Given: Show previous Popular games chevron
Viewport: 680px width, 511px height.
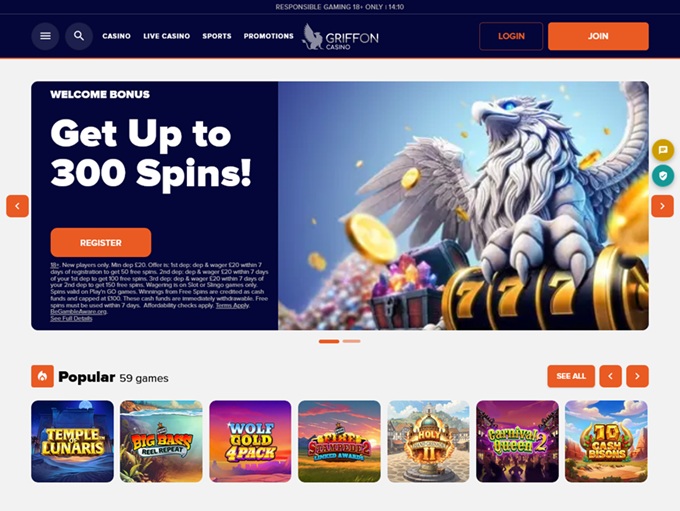Looking at the screenshot, I should click(611, 376).
